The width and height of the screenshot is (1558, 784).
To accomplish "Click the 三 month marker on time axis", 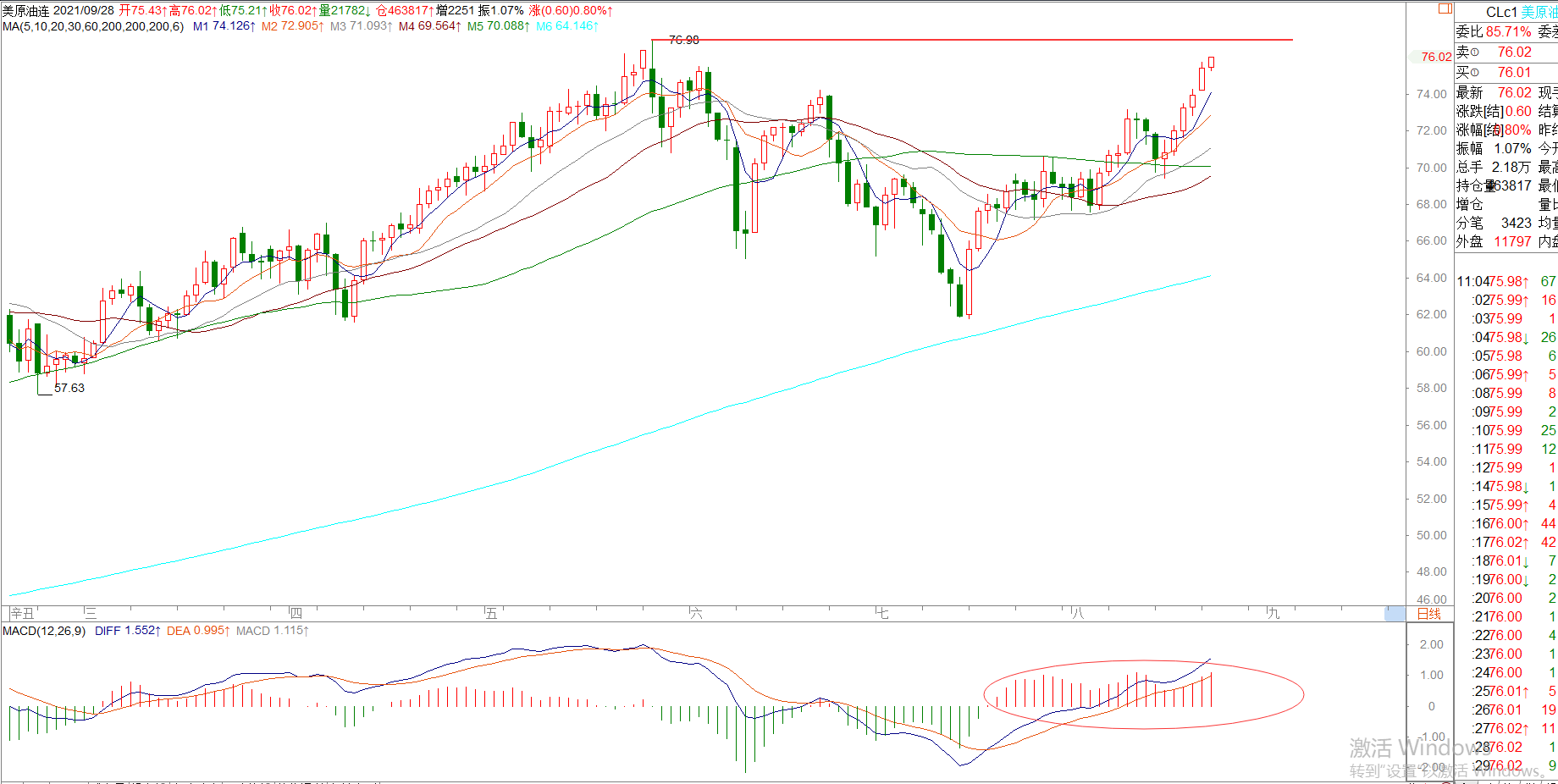I will click(x=91, y=614).
